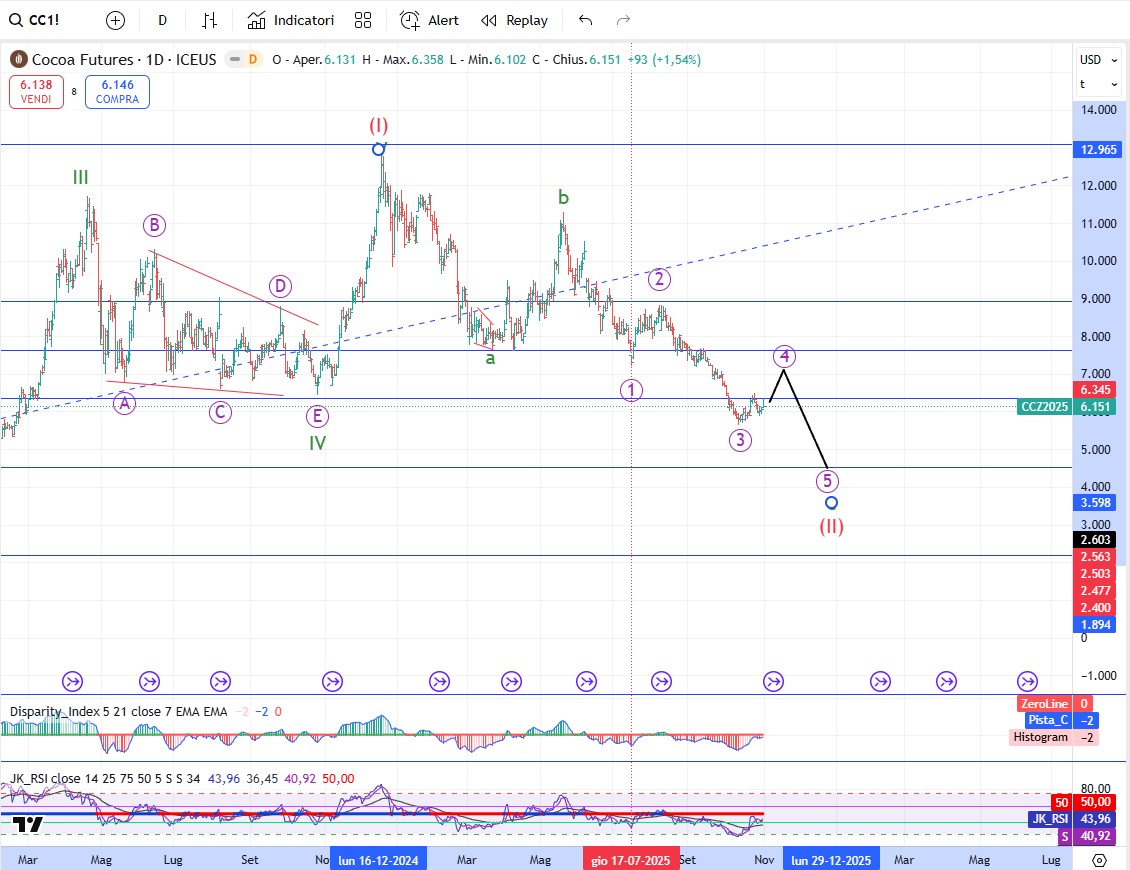Open the layout templates grid icon
The height and width of the screenshot is (870, 1130).
point(363,20)
